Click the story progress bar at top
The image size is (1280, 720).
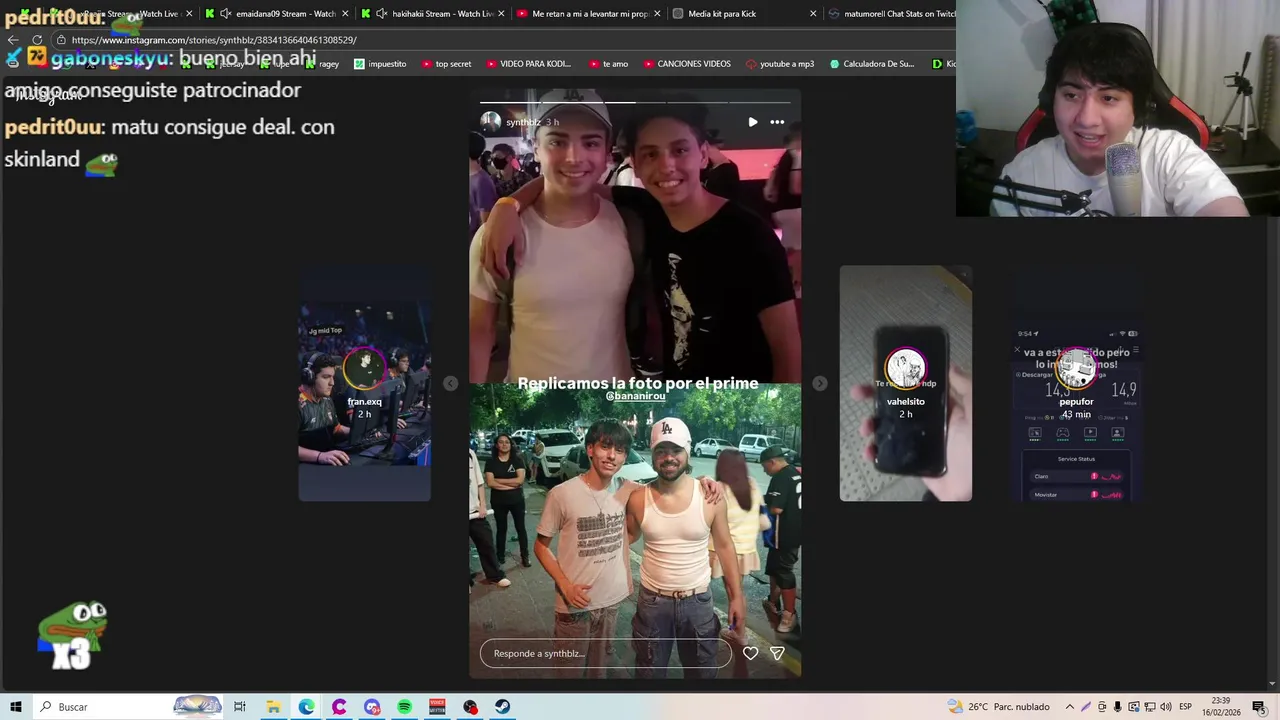pos(635,102)
